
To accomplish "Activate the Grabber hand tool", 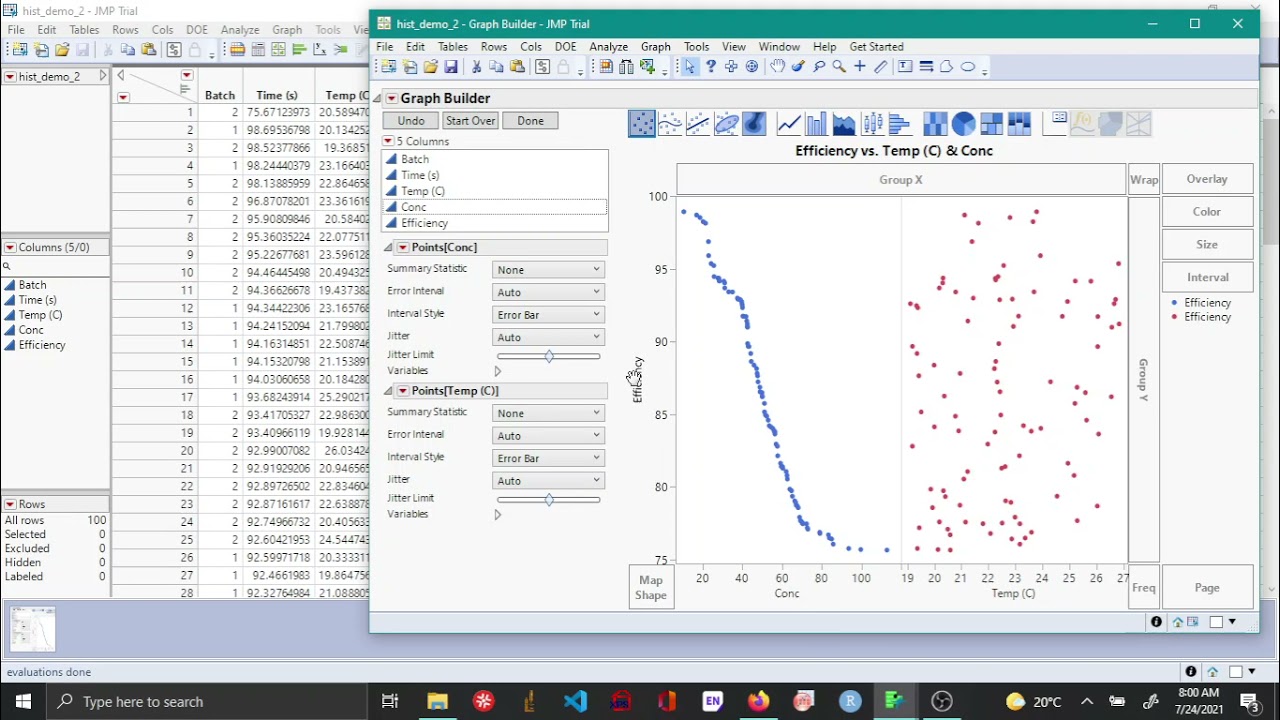I will [777, 67].
